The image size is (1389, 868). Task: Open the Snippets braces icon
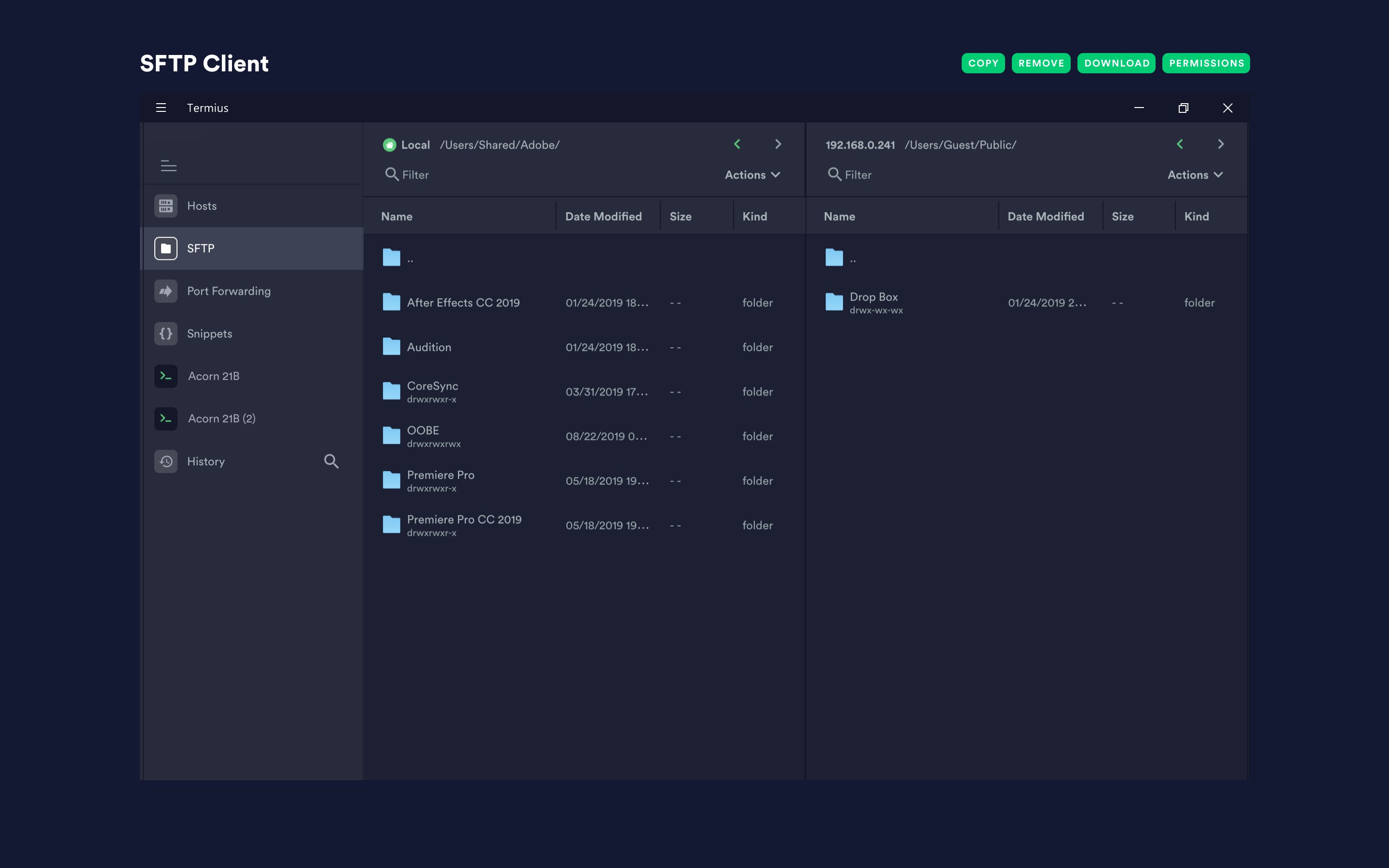pos(166,334)
